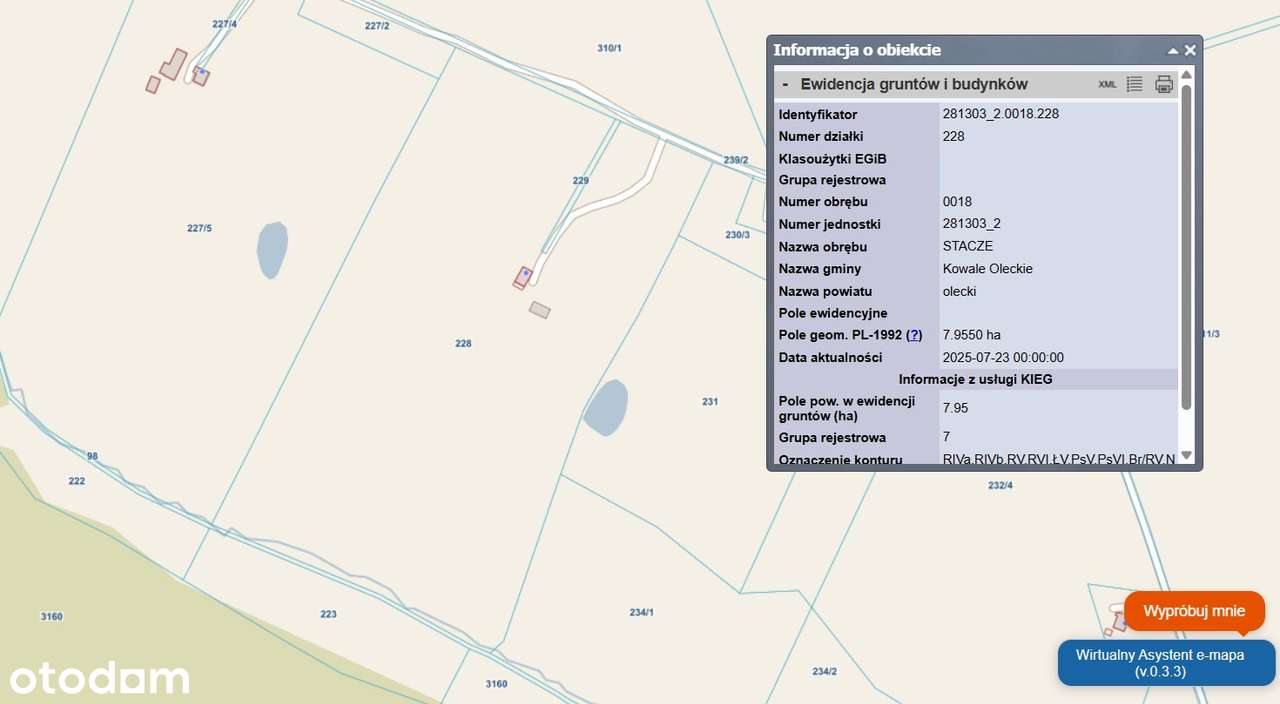Click the Grupa rejestrowa value 7
This screenshot has height=704, width=1280.
[x=946, y=437]
